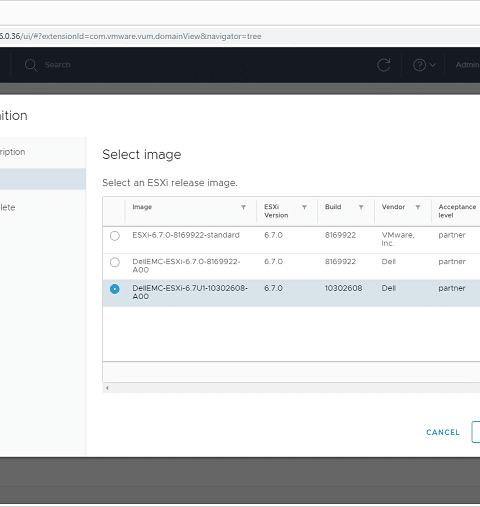Open the highlighted current wizard step
Viewport: 480px width, 507px height.
[43, 179]
